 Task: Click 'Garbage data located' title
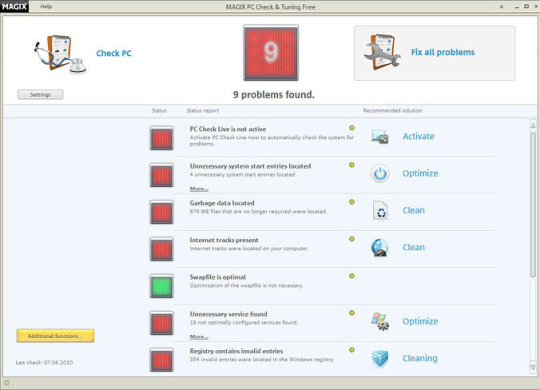(x=222, y=203)
